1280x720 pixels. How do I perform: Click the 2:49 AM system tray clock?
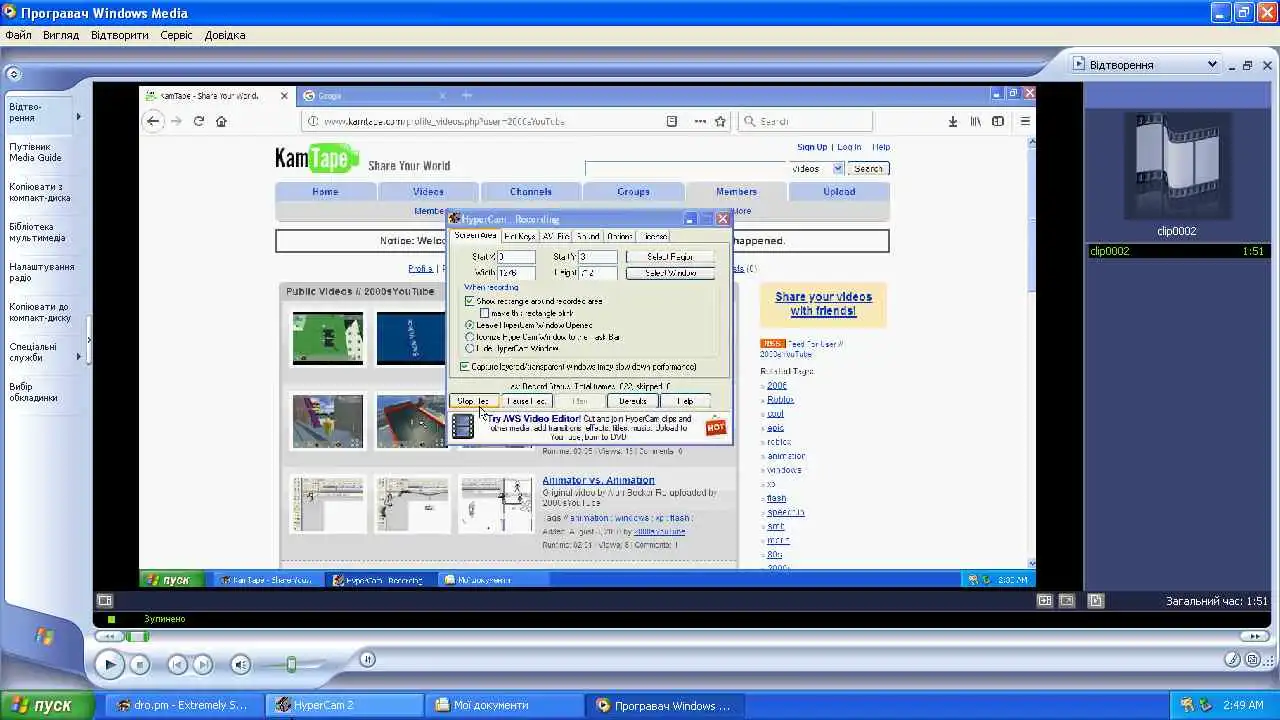pyautogui.click(x=1243, y=705)
